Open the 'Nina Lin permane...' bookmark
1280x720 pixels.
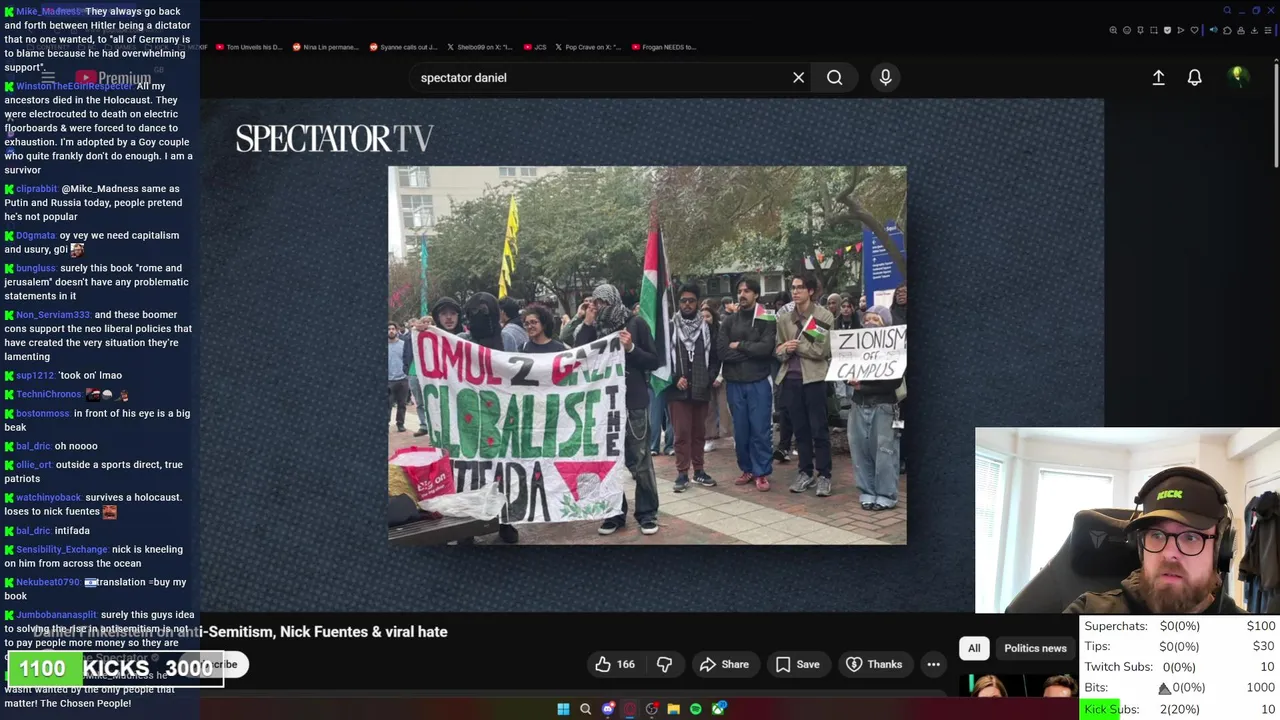(x=326, y=47)
